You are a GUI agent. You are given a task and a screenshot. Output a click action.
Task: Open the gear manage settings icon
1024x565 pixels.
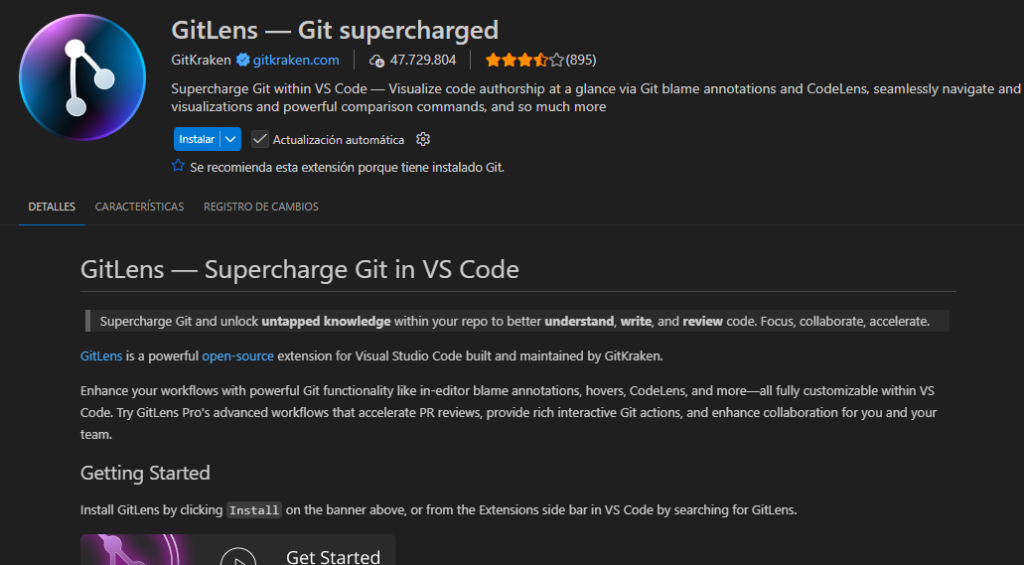pos(423,139)
